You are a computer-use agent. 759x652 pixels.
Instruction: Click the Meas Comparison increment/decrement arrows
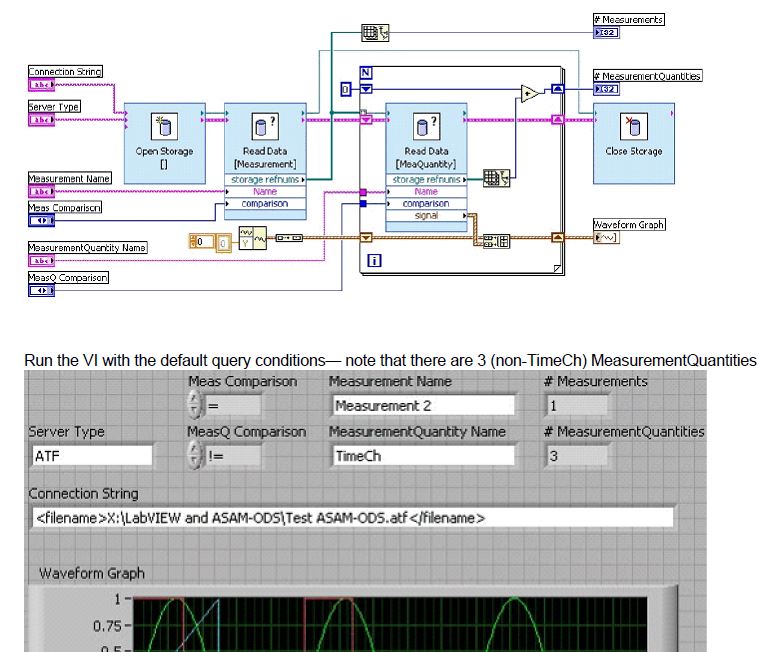click(x=195, y=405)
